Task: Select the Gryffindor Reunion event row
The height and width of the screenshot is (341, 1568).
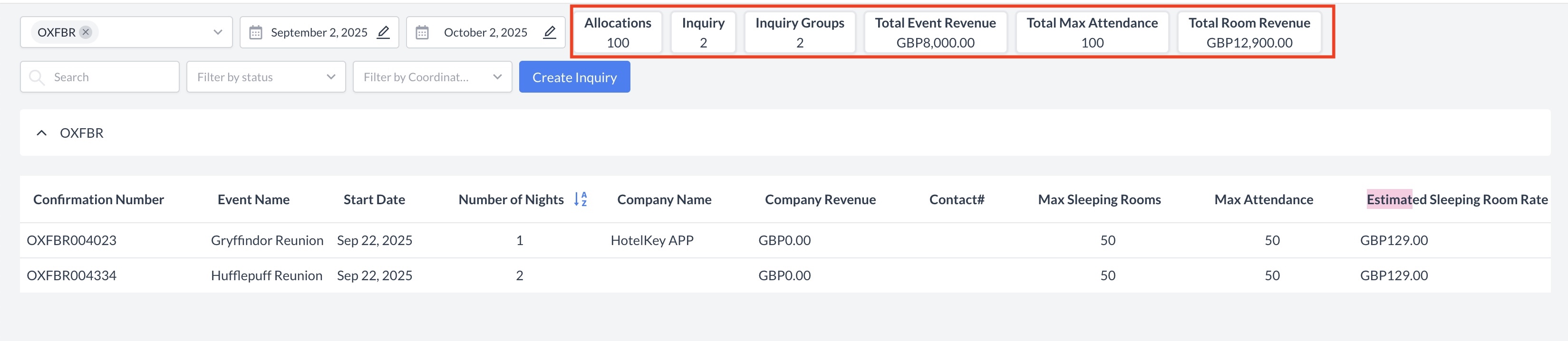Action: [x=267, y=240]
